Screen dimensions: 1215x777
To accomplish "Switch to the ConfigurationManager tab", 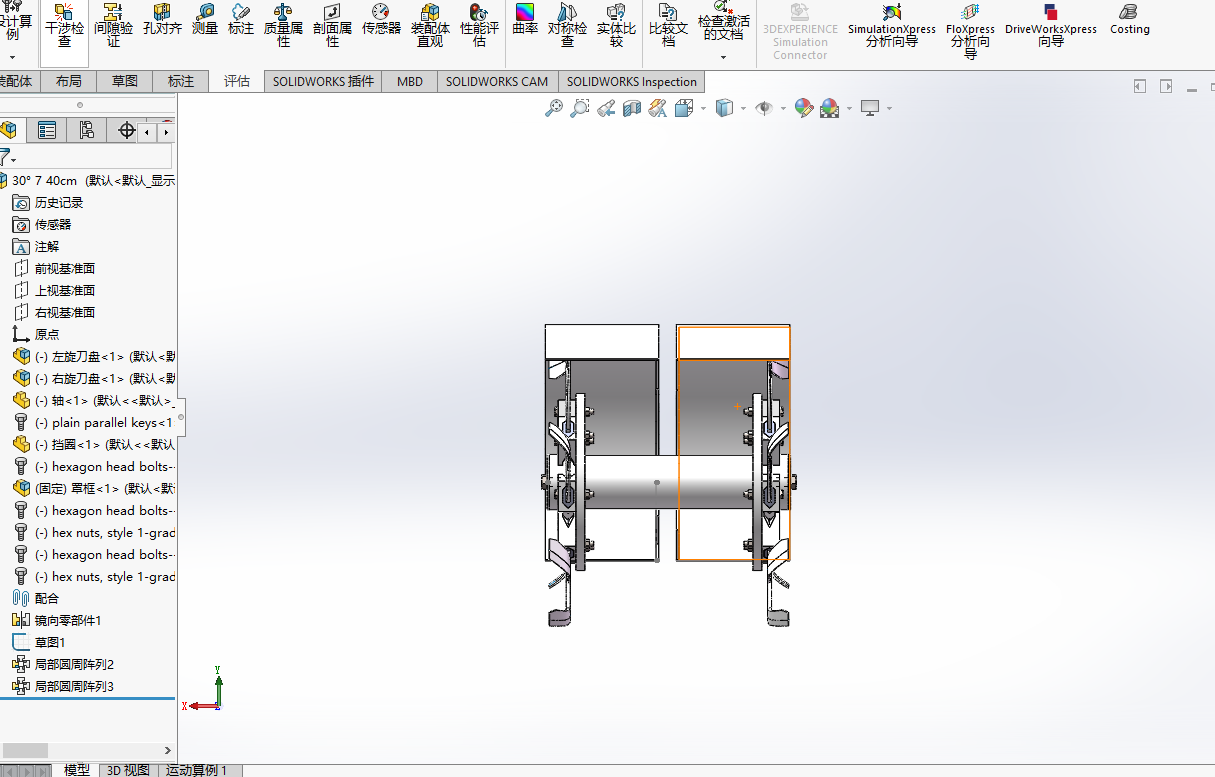I will pos(87,130).
